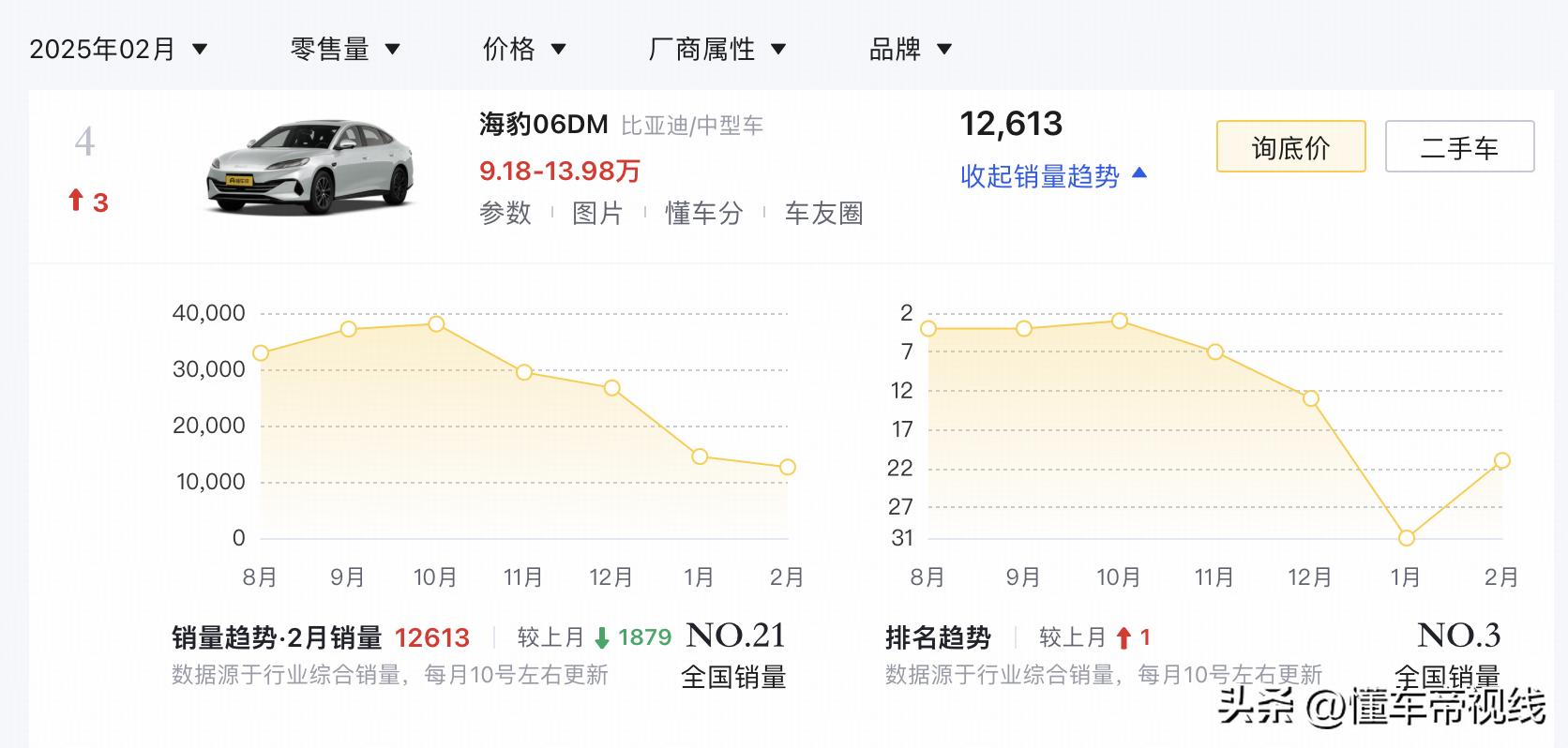The height and width of the screenshot is (748, 1568).
Task: Click the red rank-up arrow icon
Action: (77, 200)
